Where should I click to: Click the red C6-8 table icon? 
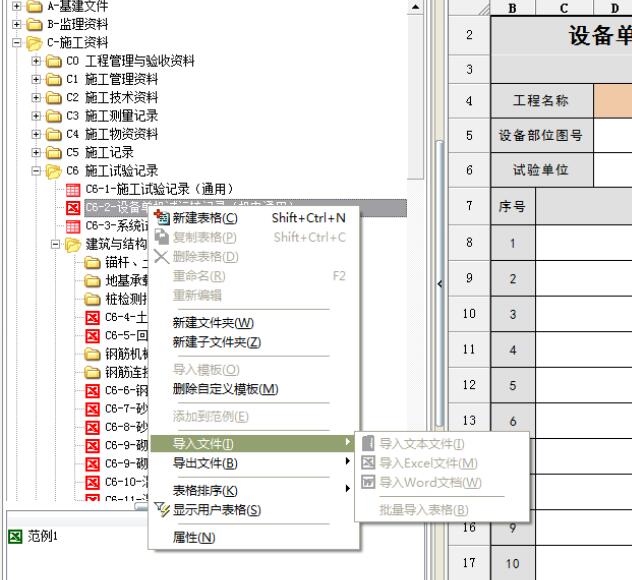[x=92, y=427]
